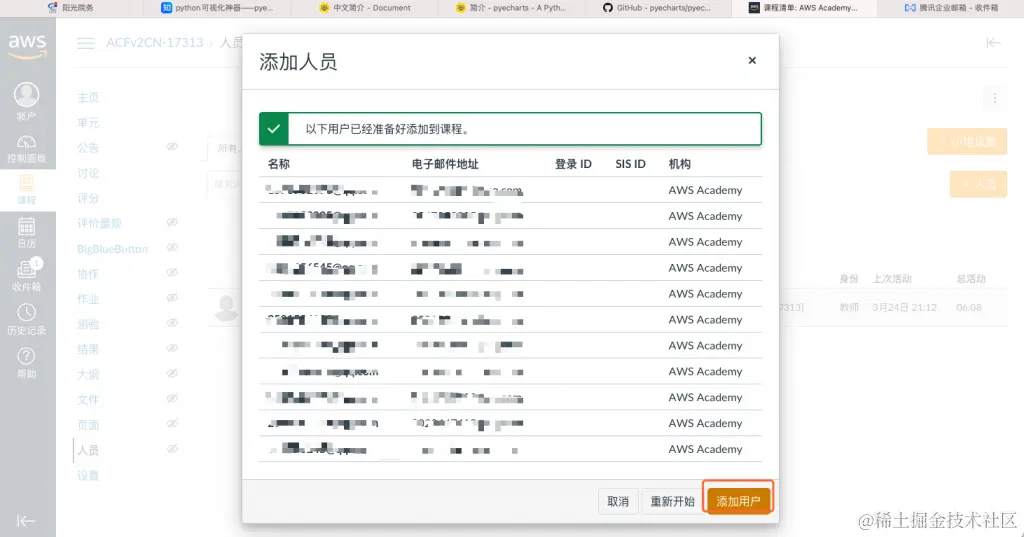The height and width of the screenshot is (537, 1024).
Task: Click the 添加用户 button
Action: click(x=738, y=501)
